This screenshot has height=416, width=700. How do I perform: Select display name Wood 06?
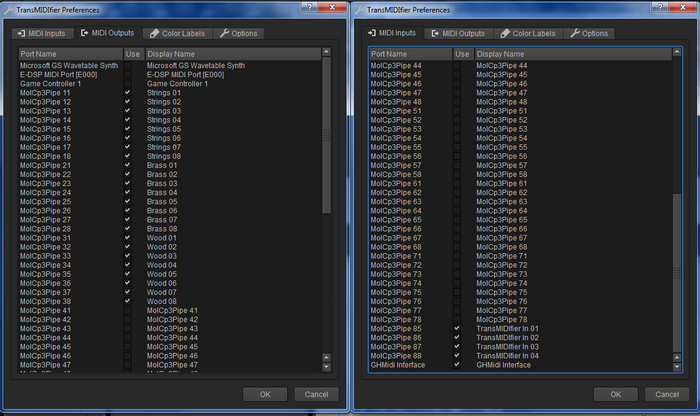pyautogui.click(x=162, y=283)
